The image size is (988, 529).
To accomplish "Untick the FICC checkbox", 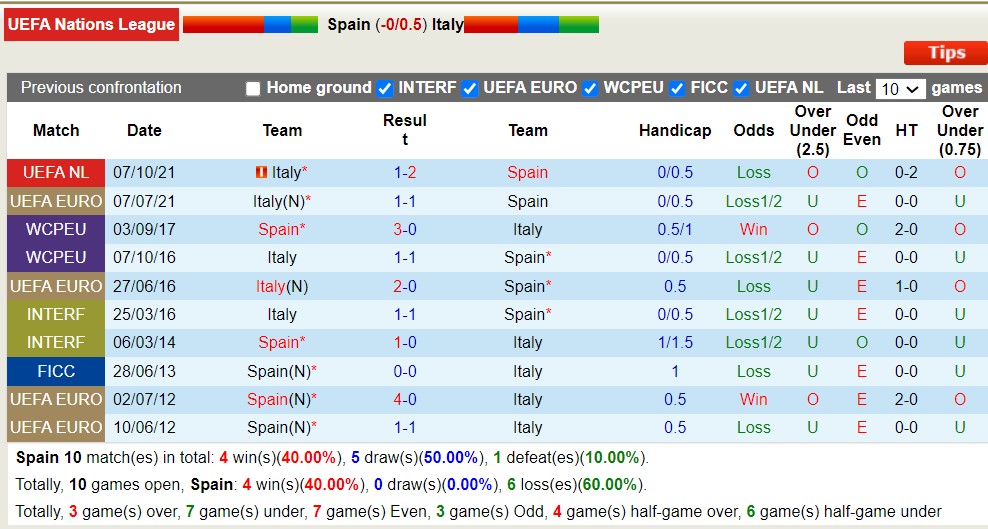I will [x=677, y=89].
